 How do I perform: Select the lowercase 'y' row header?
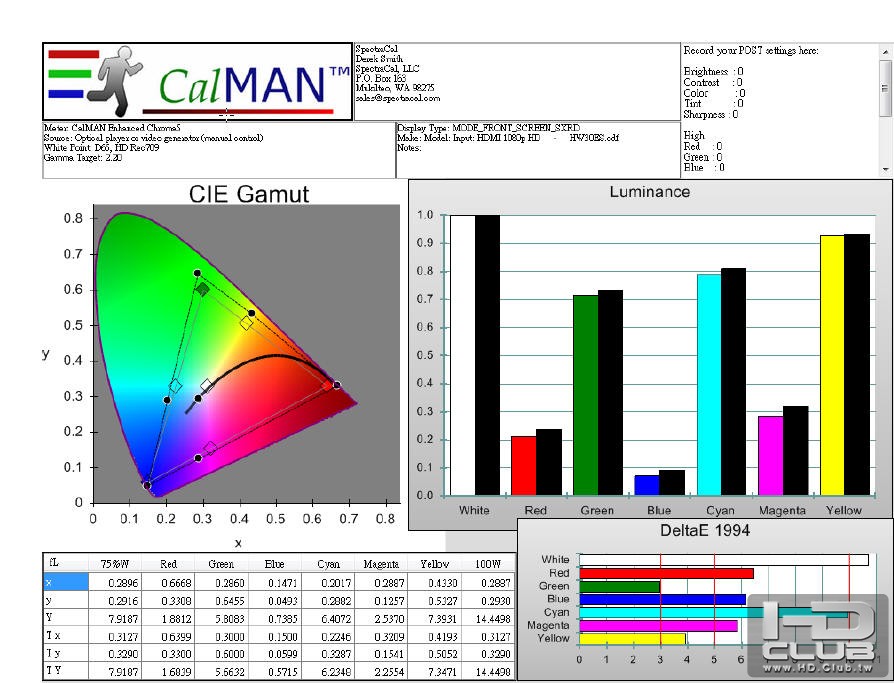[x=66, y=600]
